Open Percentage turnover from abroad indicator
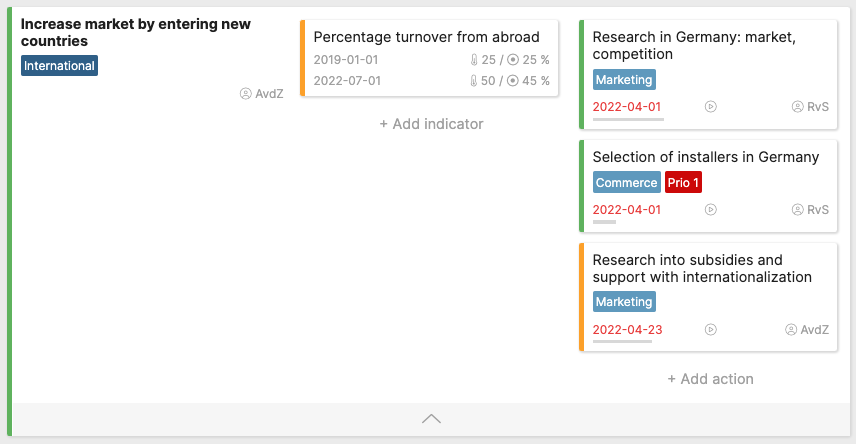This screenshot has width=856, height=444. tap(426, 37)
